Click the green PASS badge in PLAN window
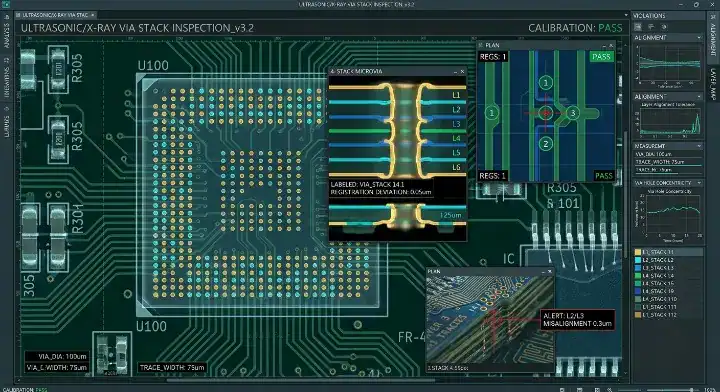The width and height of the screenshot is (720, 392). point(602,56)
